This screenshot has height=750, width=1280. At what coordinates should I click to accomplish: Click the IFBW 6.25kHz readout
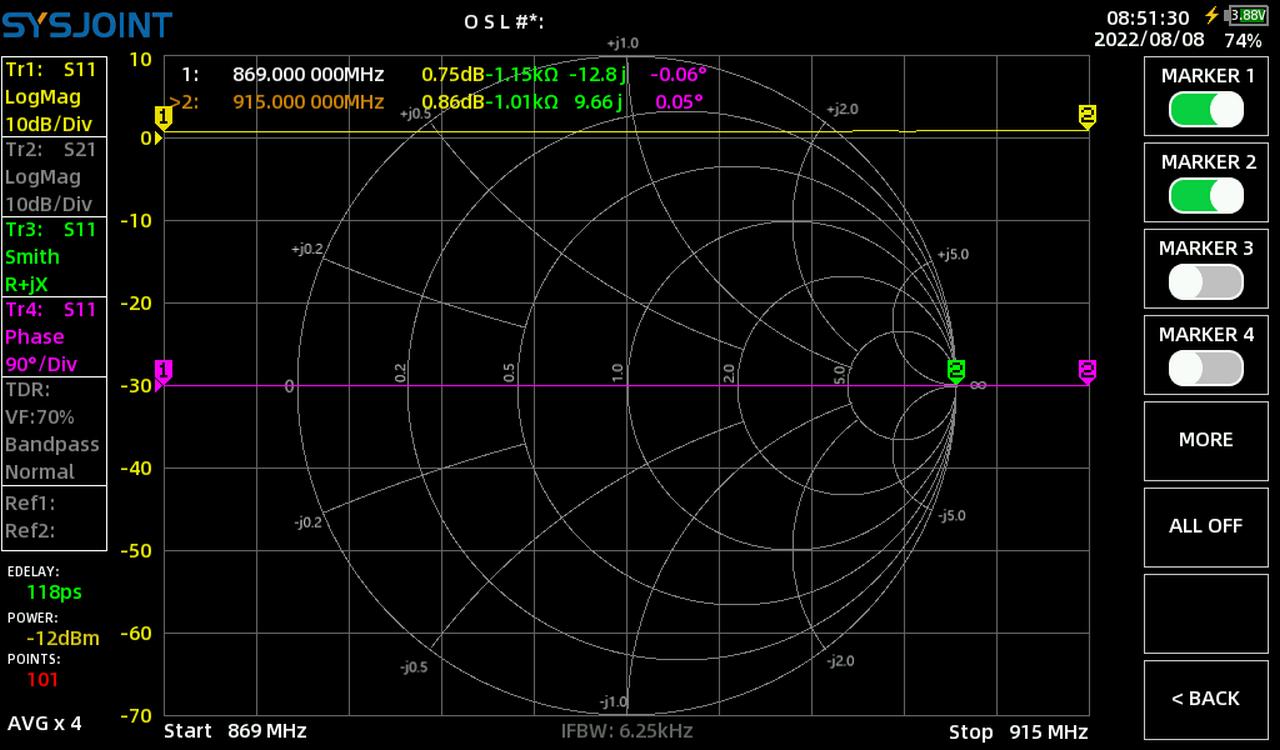tap(627, 731)
